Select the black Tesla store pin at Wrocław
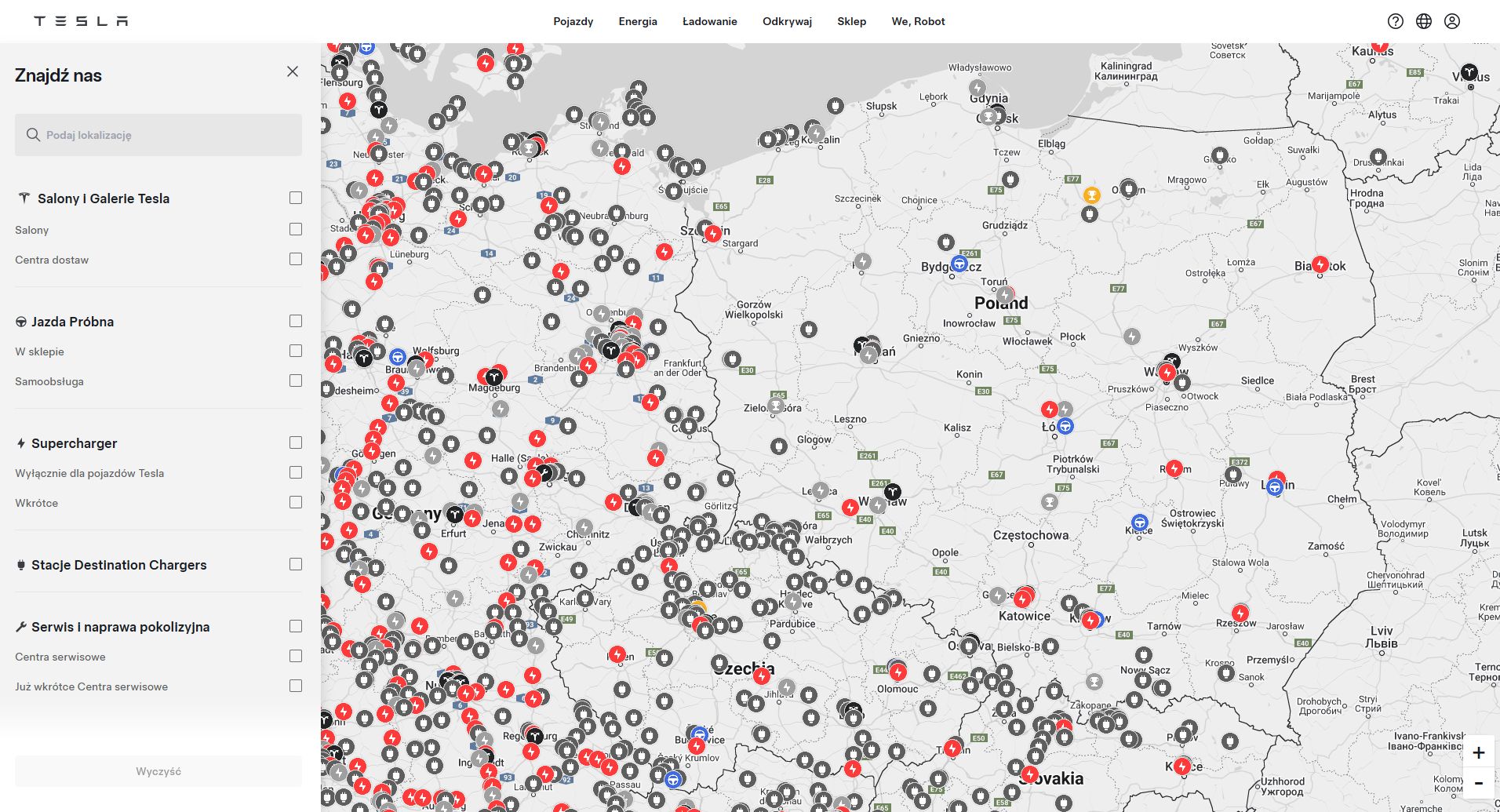The width and height of the screenshot is (1500, 812). (893, 492)
